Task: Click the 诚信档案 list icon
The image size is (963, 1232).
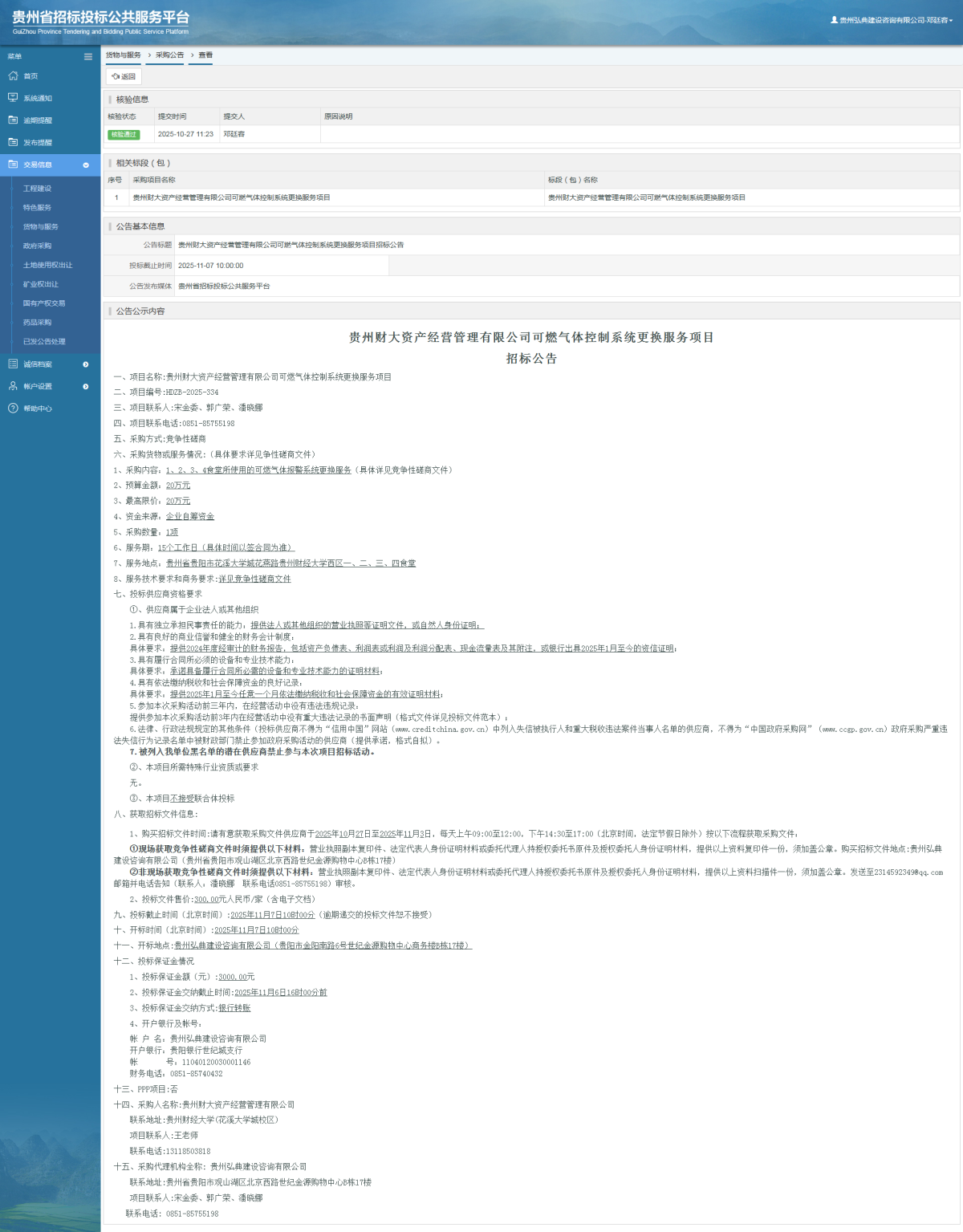Action: click(13, 364)
